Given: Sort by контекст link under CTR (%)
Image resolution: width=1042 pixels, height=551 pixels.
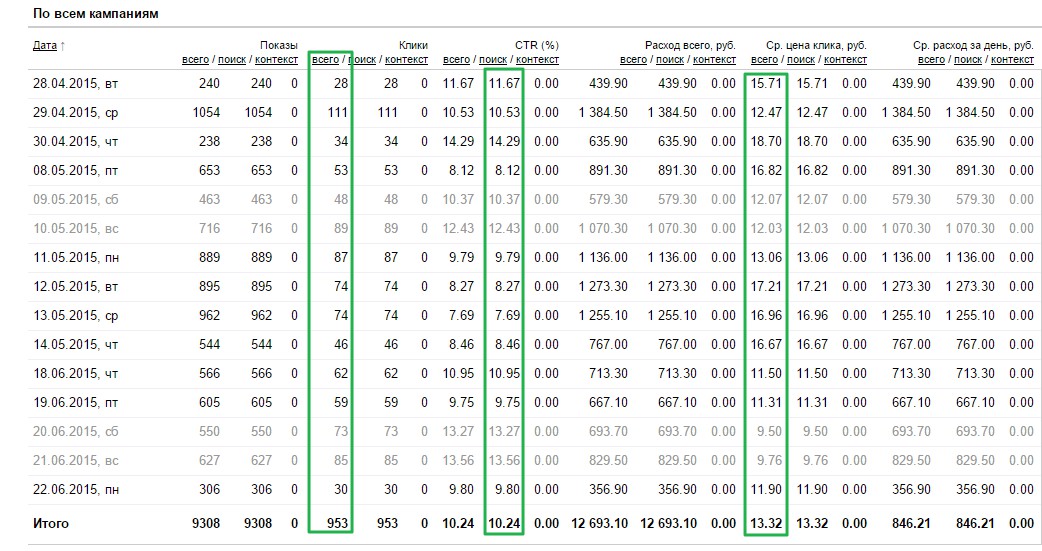Looking at the screenshot, I should point(538,59).
